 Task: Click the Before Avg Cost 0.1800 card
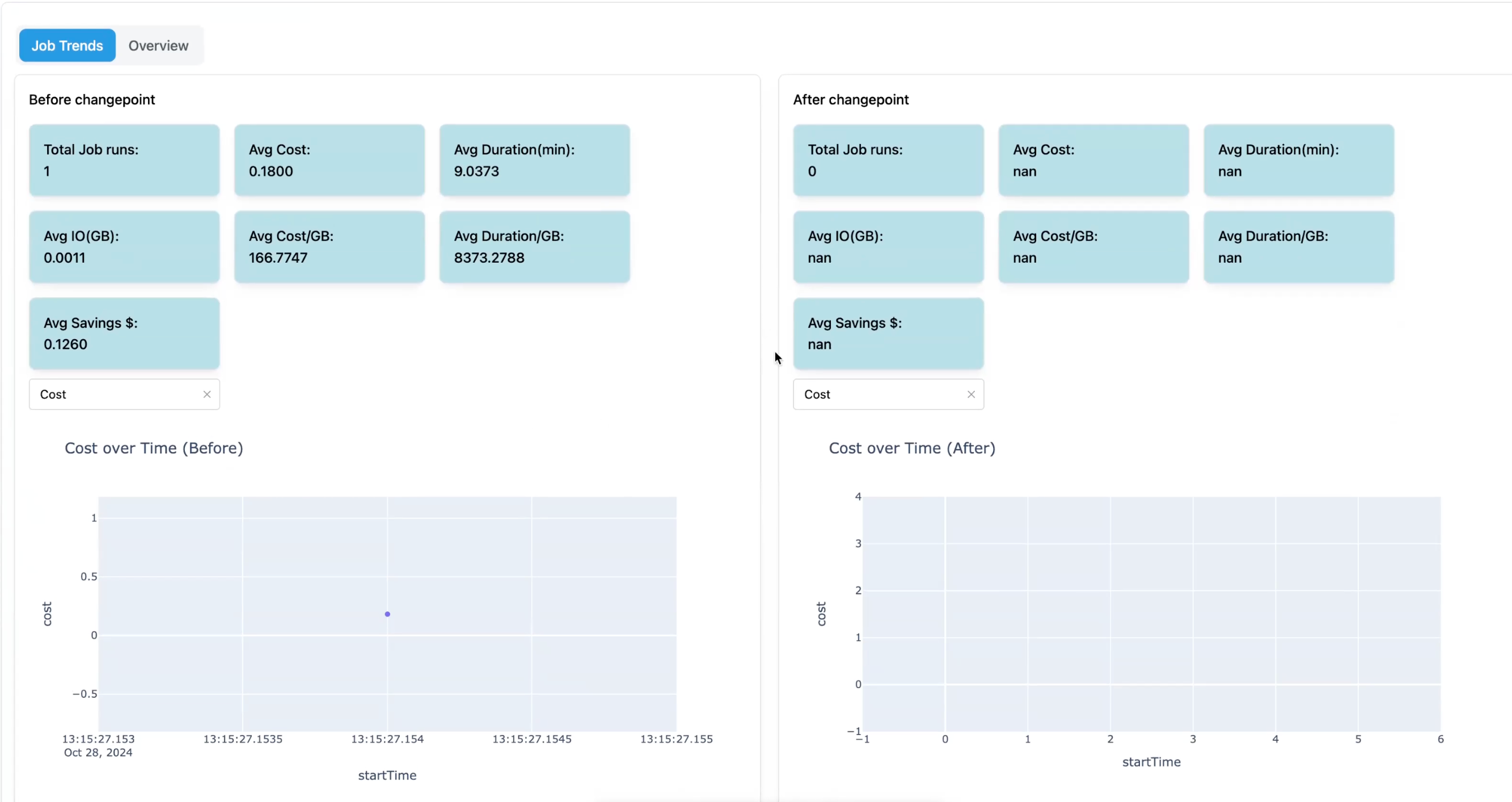[330, 161]
